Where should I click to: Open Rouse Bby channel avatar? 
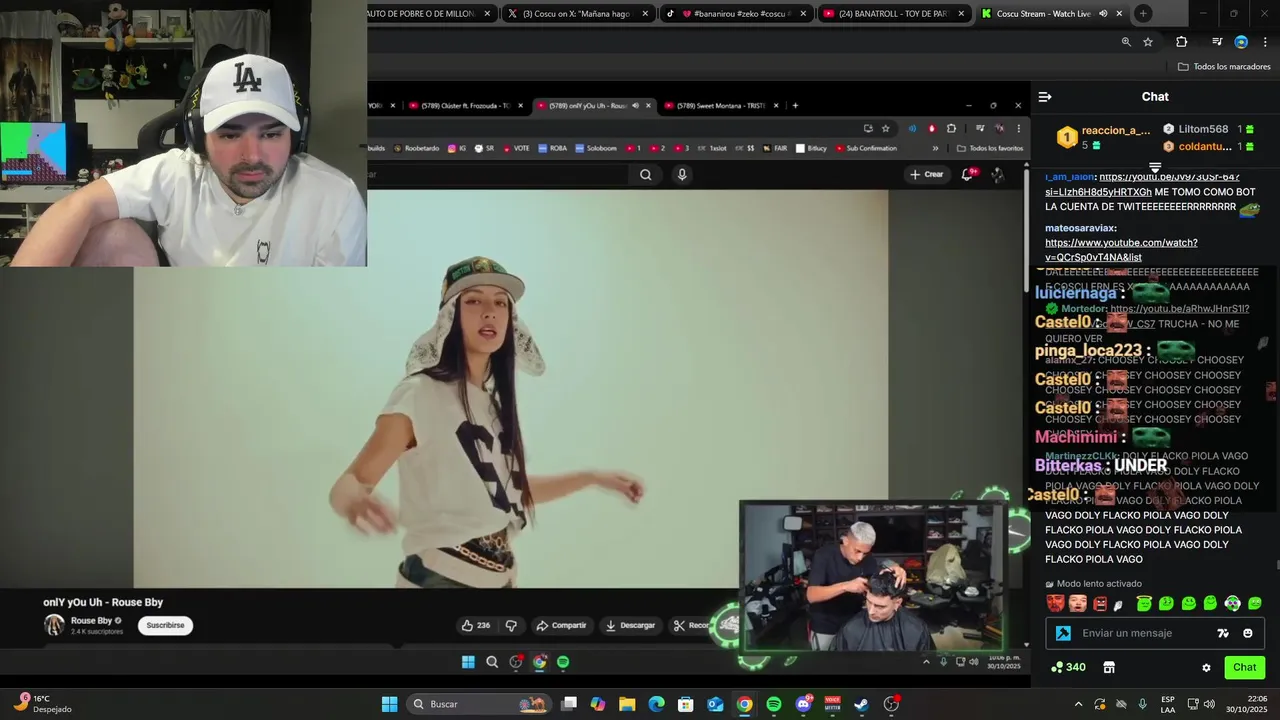coord(54,625)
